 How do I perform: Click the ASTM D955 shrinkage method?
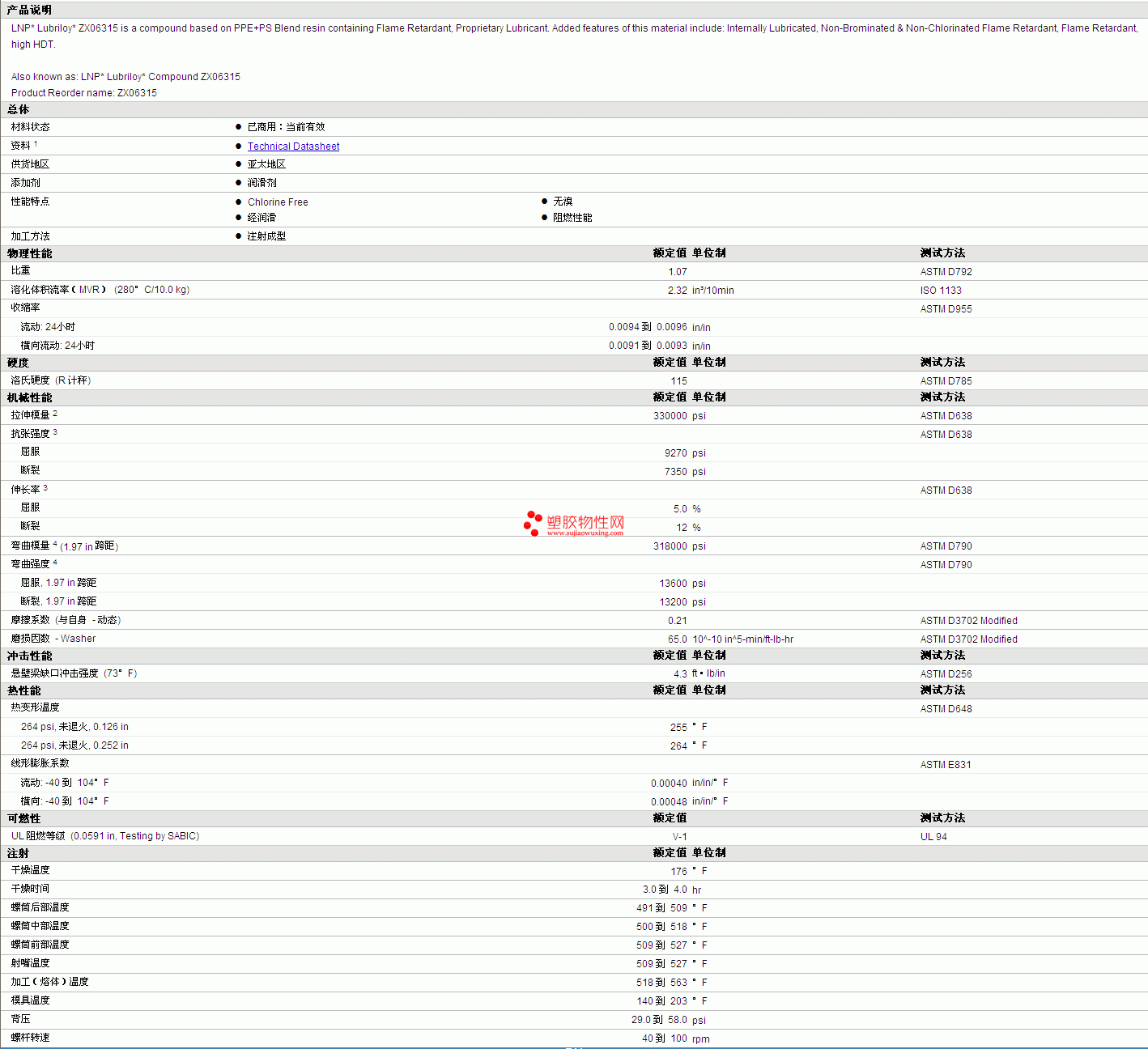(946, 309)
